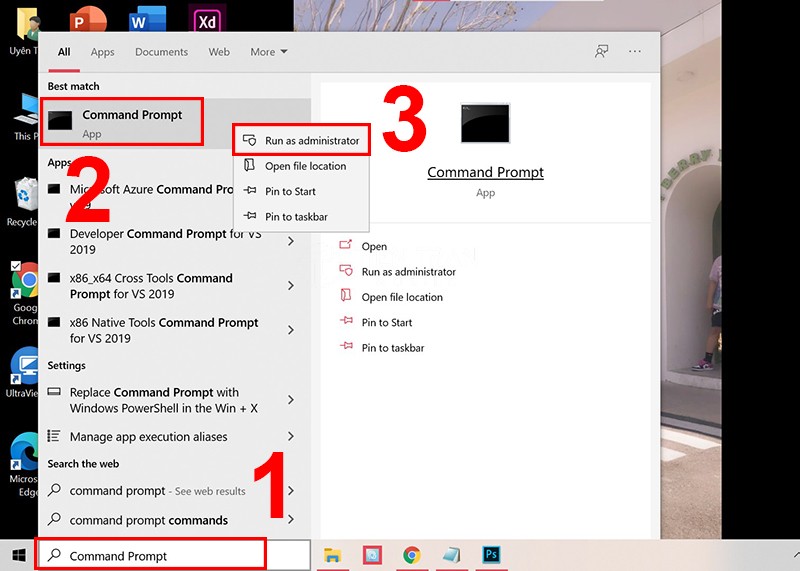800x571 pixels.
Task: Click the Windows Start button
Action: coord(18,555)
